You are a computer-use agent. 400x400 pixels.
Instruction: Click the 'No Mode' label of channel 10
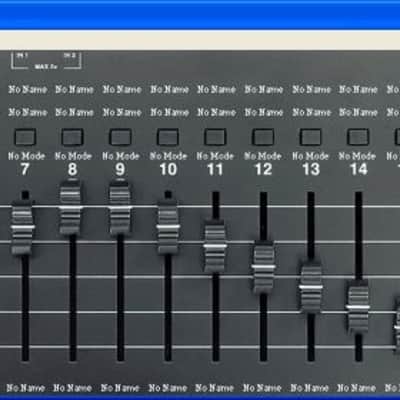point(168,156)
